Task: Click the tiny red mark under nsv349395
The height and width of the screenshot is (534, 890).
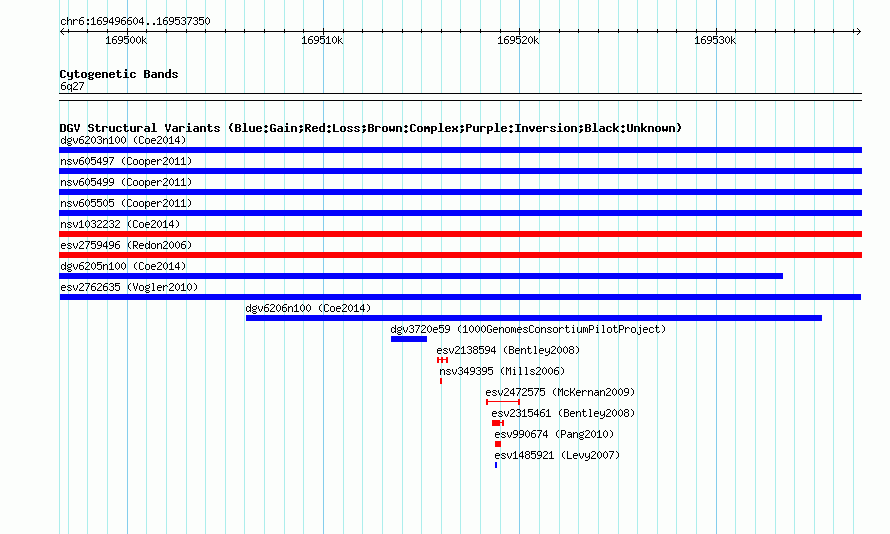Action: [441, 381]
